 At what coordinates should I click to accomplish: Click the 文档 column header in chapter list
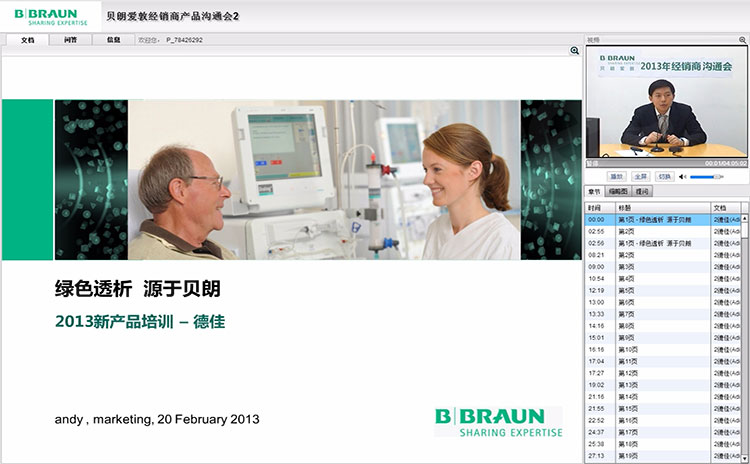[x=726, y=208]
